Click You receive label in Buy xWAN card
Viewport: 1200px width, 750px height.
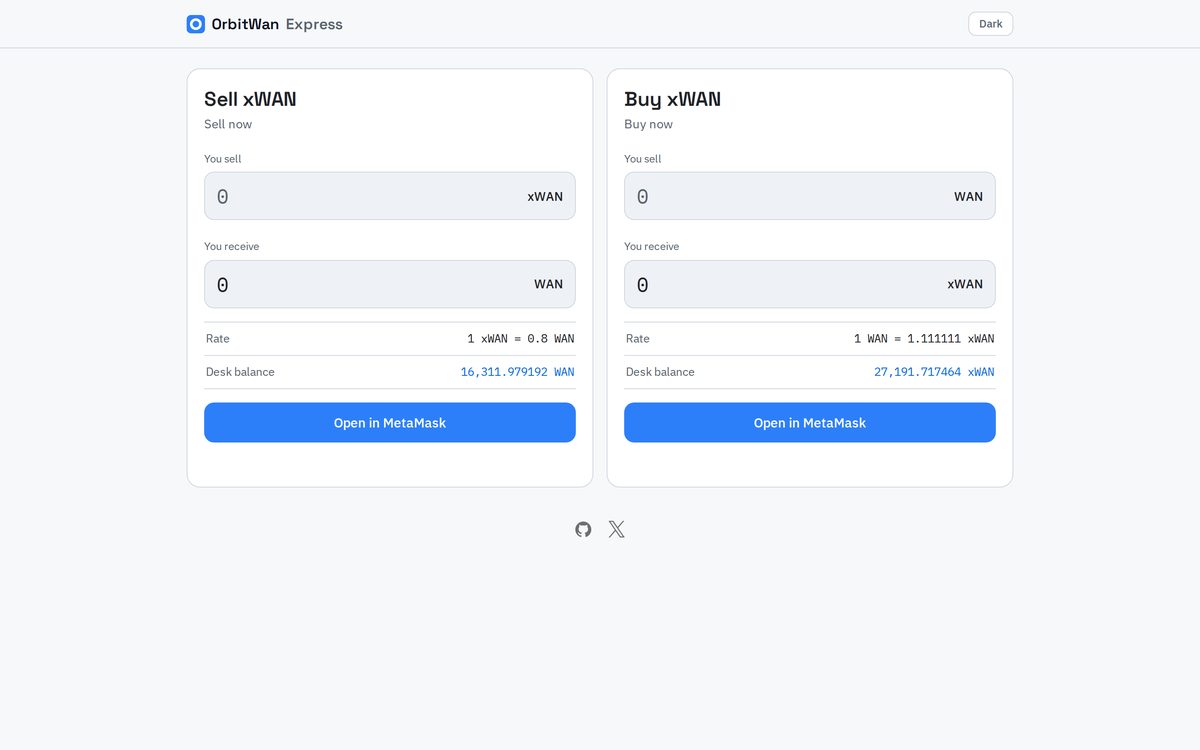coord(652,247)
